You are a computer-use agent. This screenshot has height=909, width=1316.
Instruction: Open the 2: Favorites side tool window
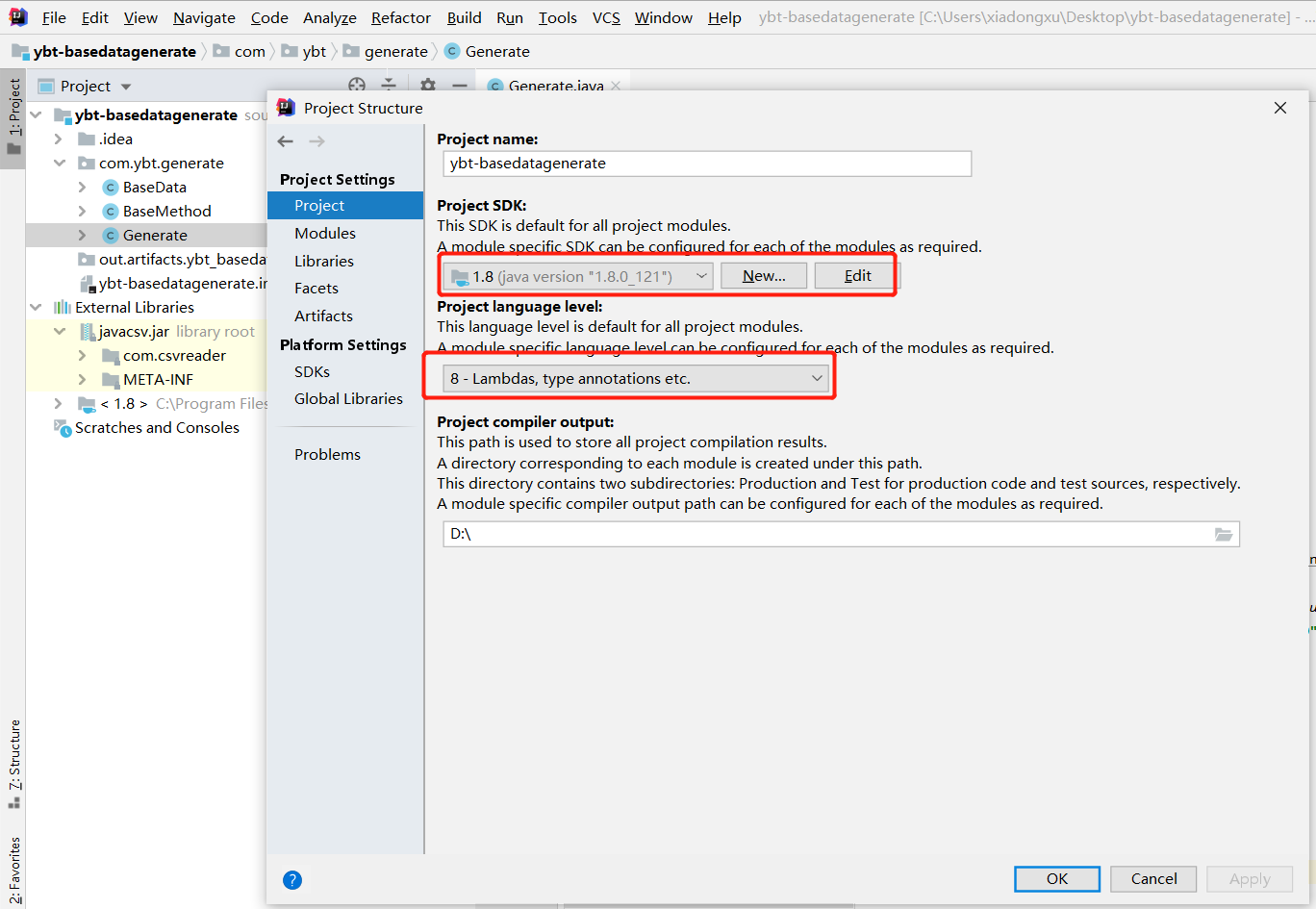pyautogui.click(x=13, y=870)
